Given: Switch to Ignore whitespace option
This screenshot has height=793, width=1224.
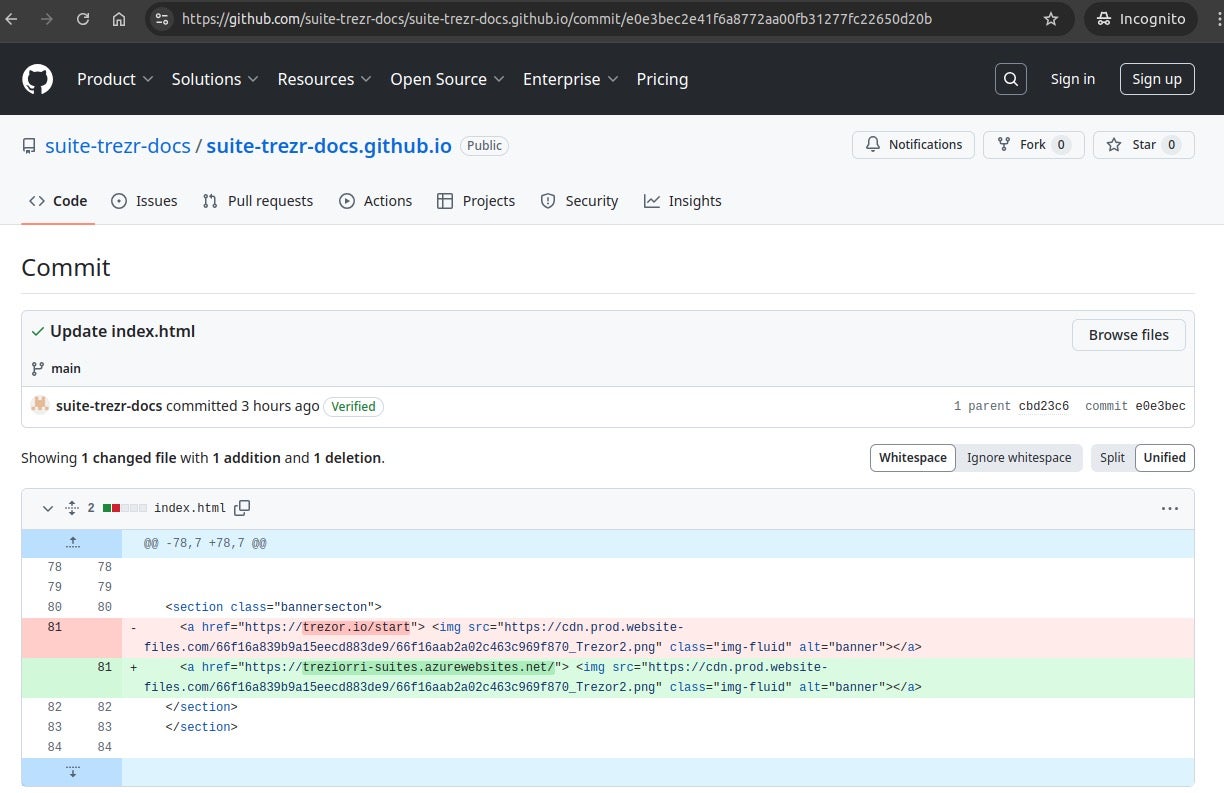Looking at the screenshot, I should (1018, 457).
